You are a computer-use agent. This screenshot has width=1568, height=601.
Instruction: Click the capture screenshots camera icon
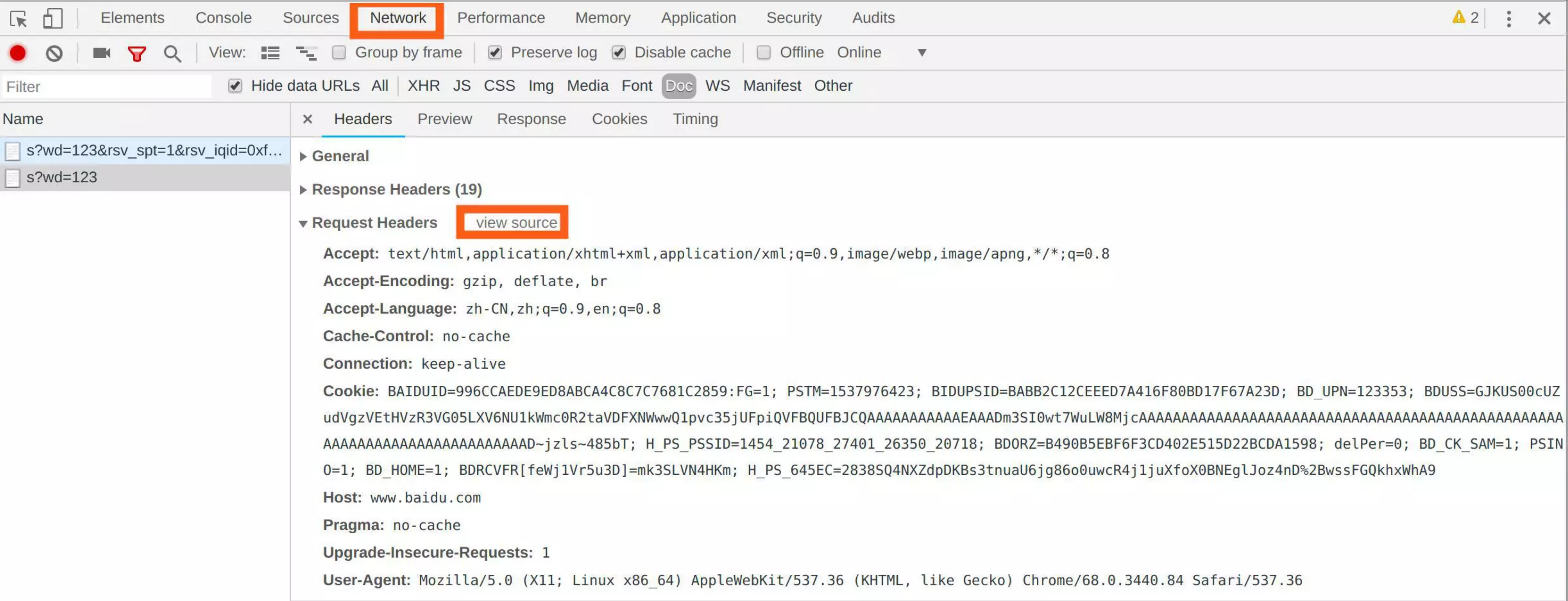coord(101,53)
